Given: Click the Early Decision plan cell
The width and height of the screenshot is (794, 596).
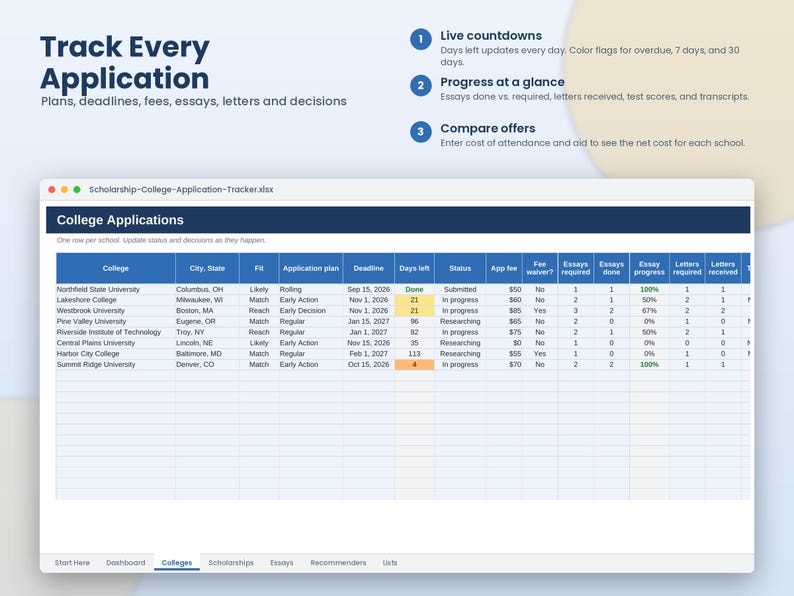Looking at the screenshot, I should [x=311, y=310].
